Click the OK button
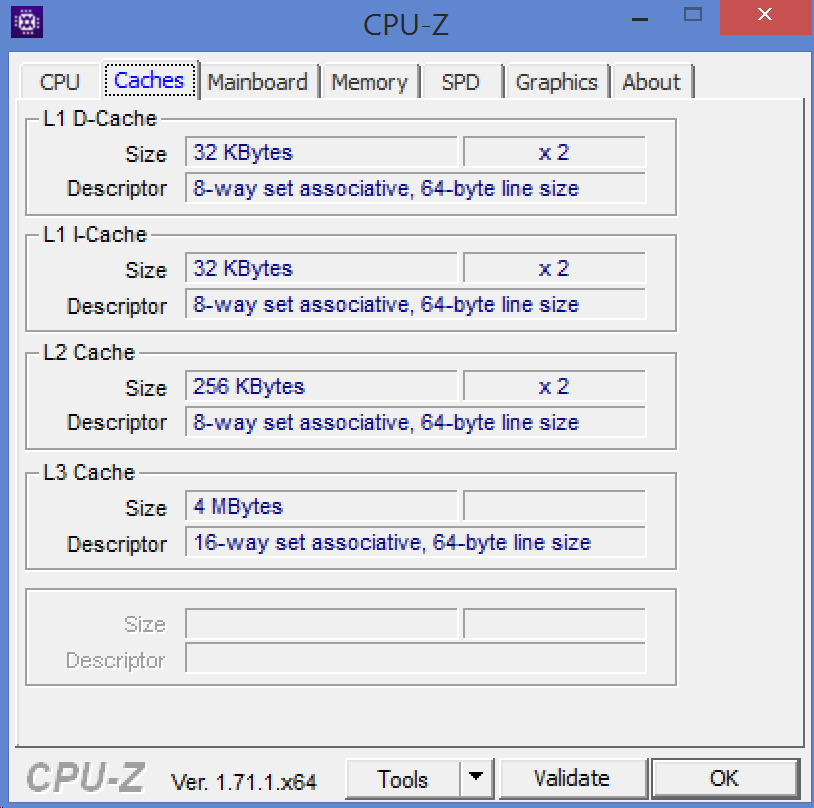The image size is (814, 808). coord(724,779)
